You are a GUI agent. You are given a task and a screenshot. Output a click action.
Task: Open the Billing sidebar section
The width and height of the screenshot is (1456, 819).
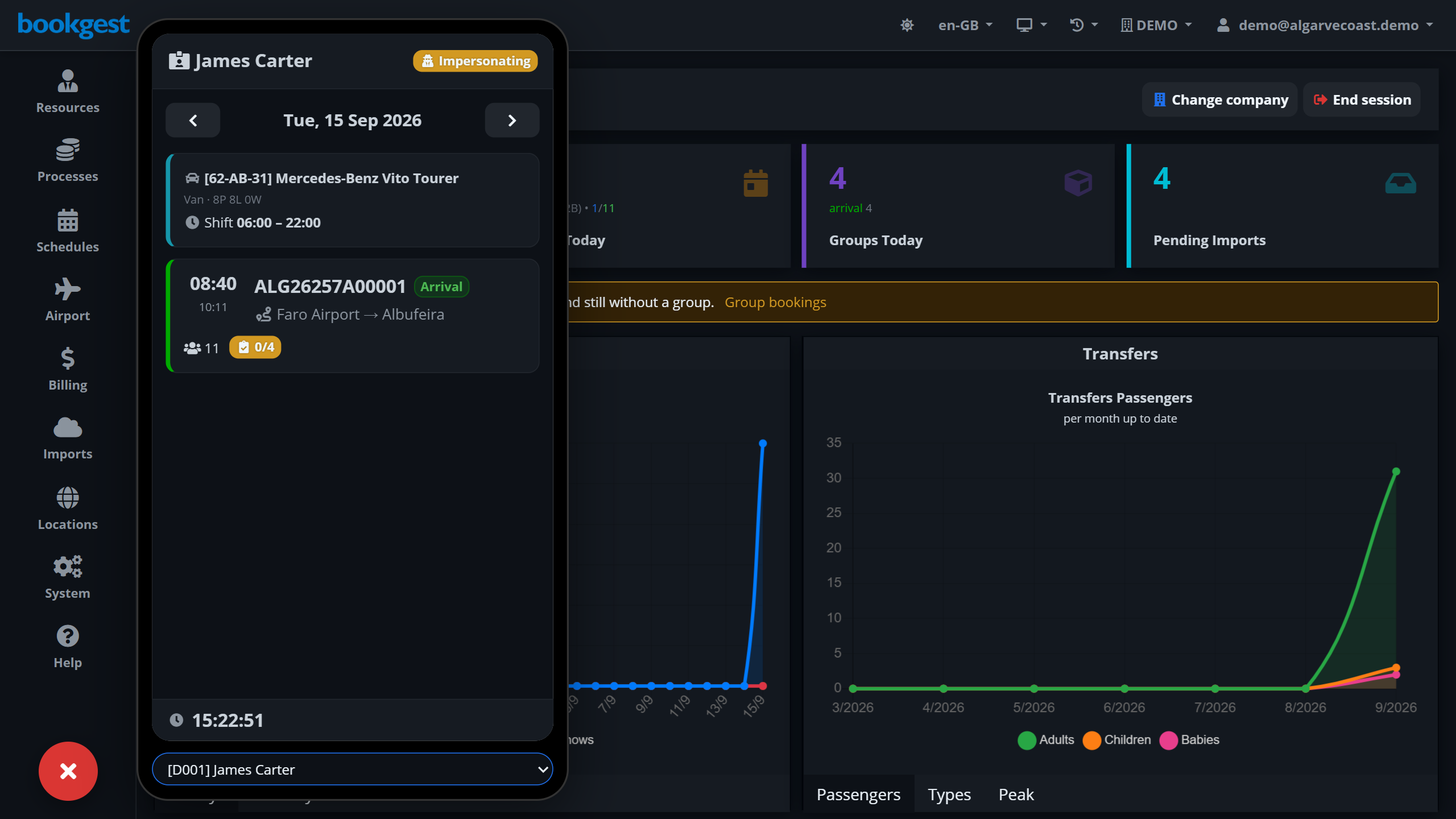68,369
